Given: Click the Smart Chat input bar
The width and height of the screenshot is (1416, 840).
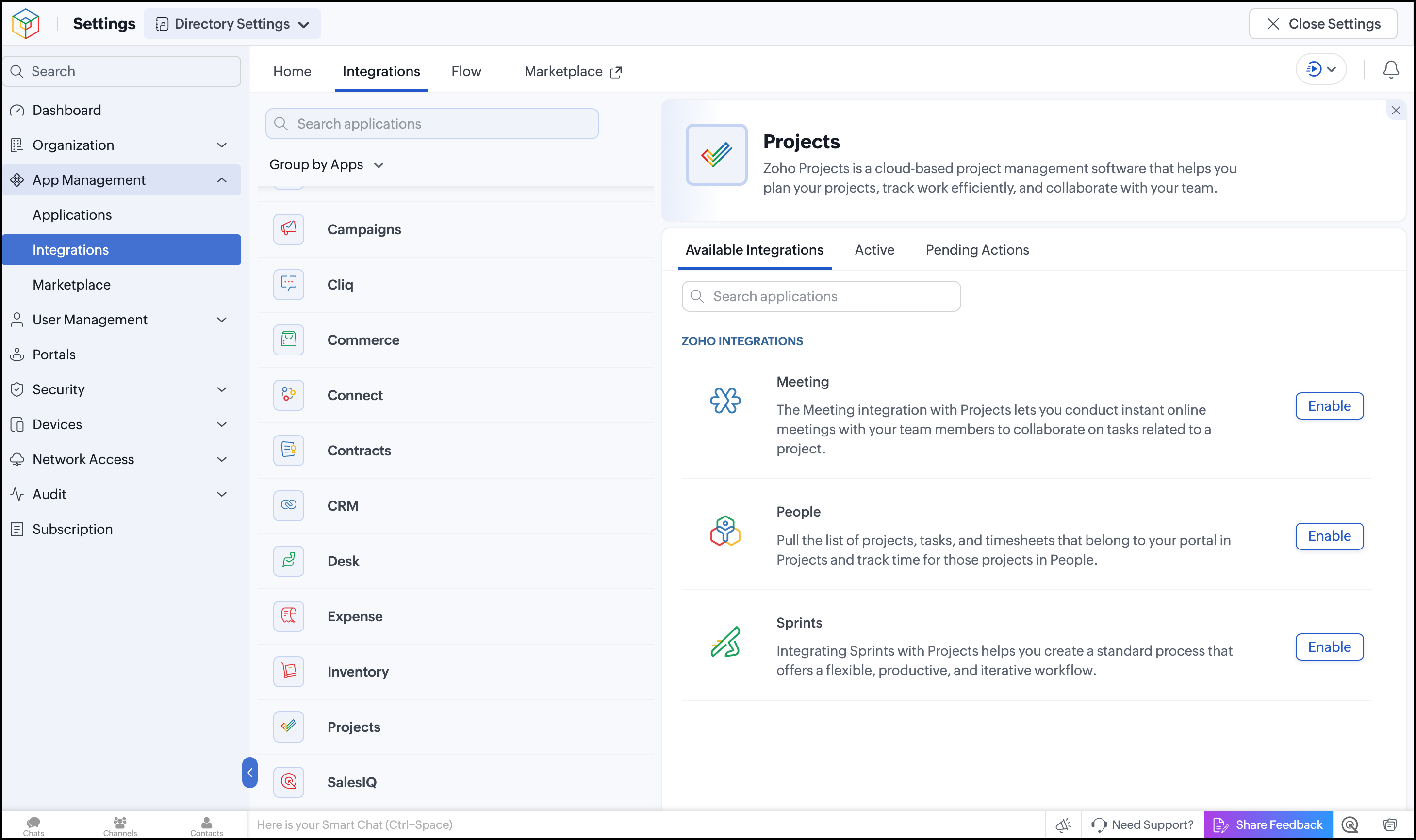Looking at the screenshot, I should click(645, 824).
